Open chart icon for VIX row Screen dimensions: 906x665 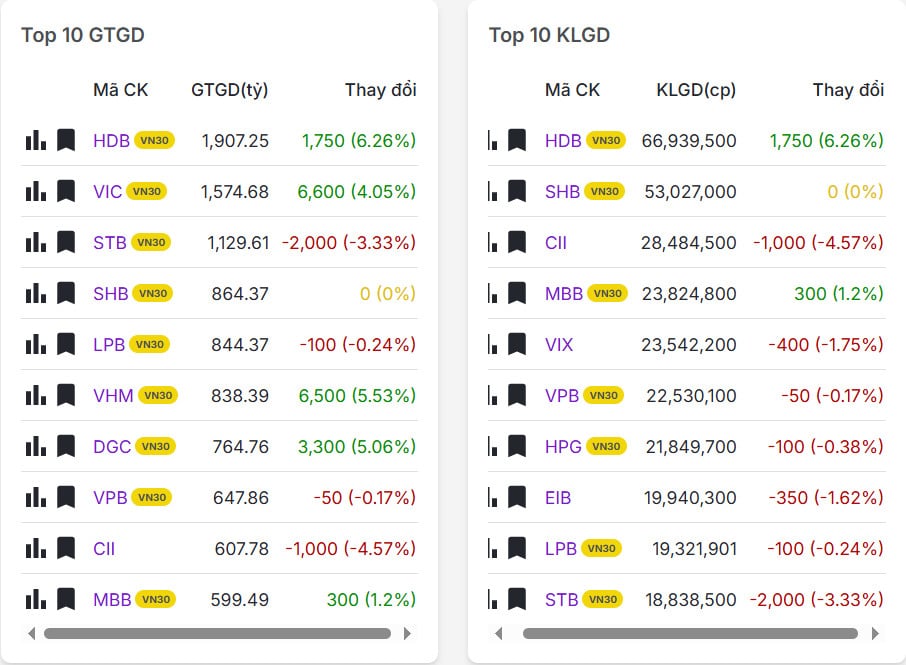tap(492, 344)
